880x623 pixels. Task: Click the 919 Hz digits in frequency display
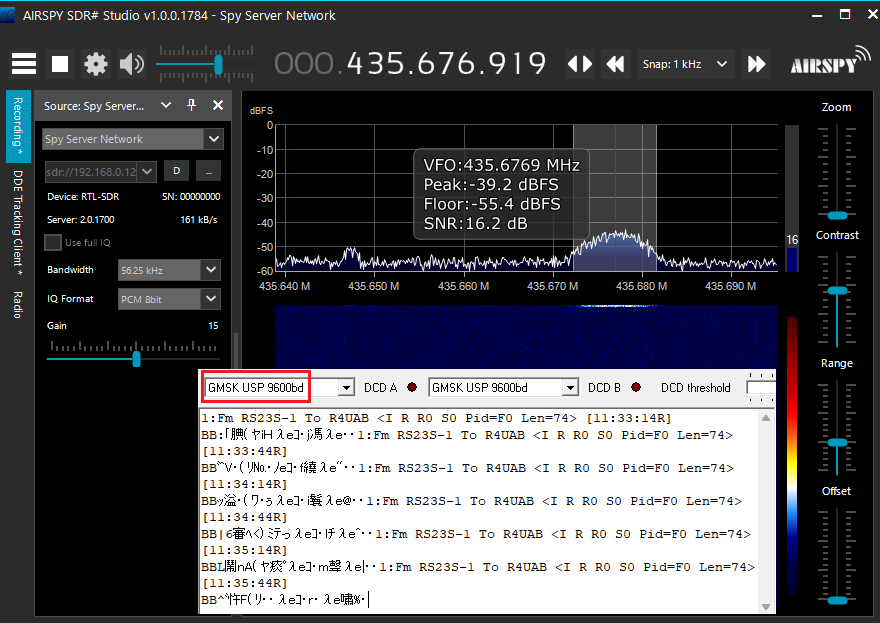516,63
